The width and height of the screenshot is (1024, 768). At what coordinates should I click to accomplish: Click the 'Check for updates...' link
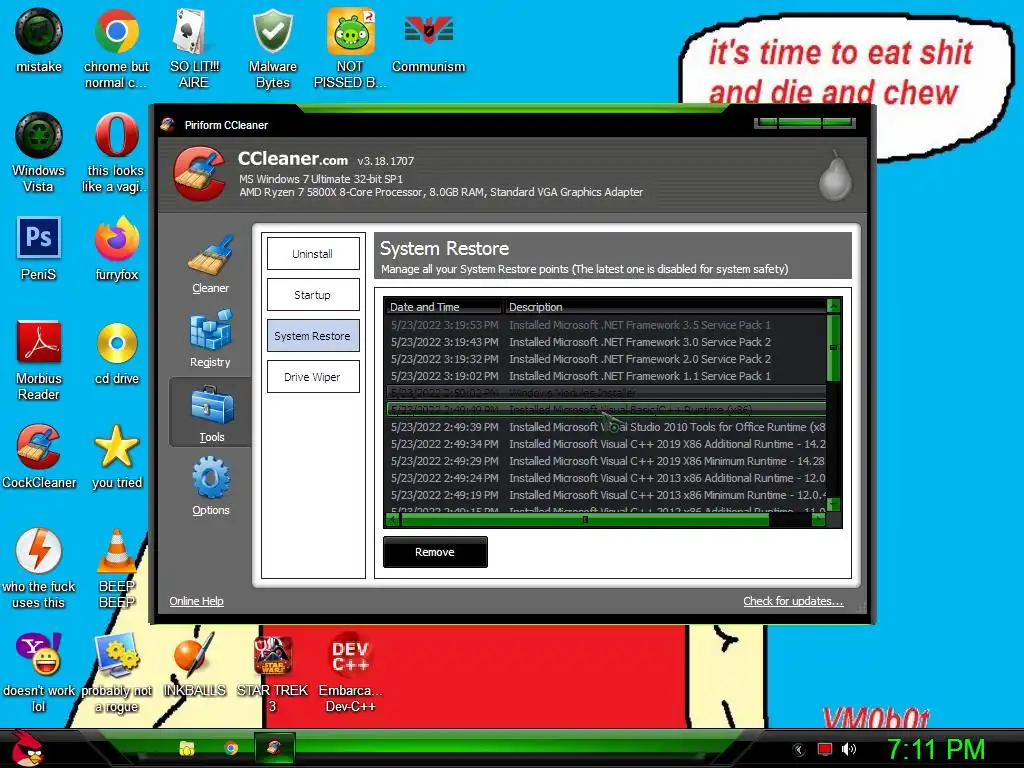coord(793,601)
